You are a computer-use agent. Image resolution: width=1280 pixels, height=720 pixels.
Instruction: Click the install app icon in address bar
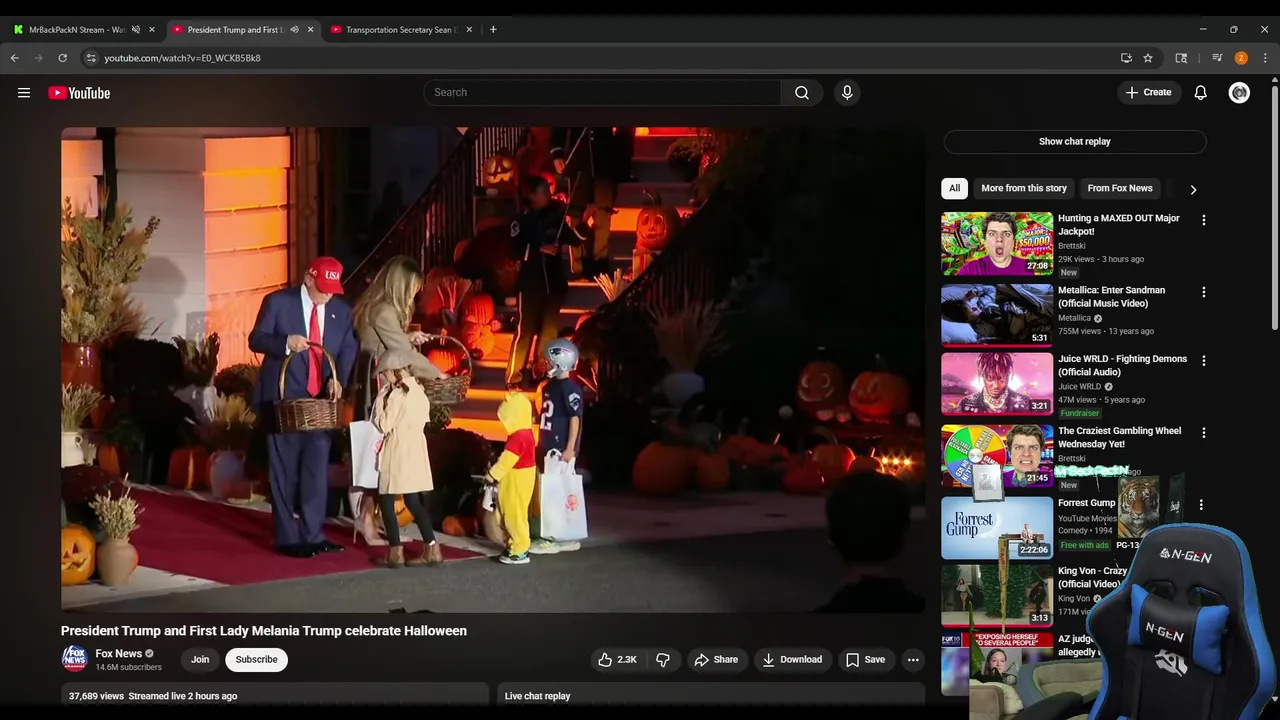[x=1126, y=58]
